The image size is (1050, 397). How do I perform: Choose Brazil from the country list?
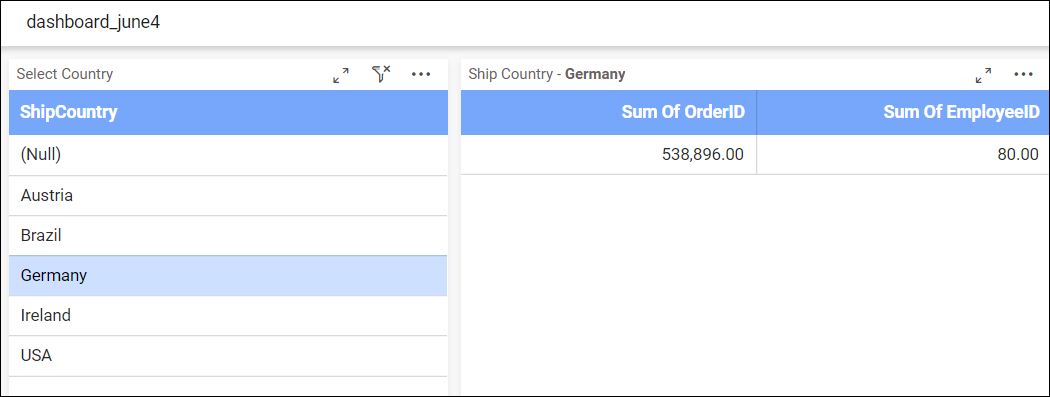click(228, 236)
